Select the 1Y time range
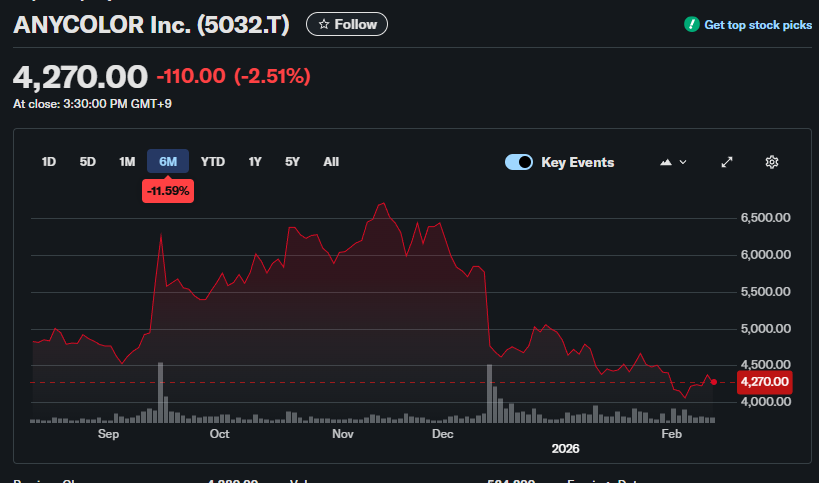Viewport: 819px width, 483px height. 255,162
